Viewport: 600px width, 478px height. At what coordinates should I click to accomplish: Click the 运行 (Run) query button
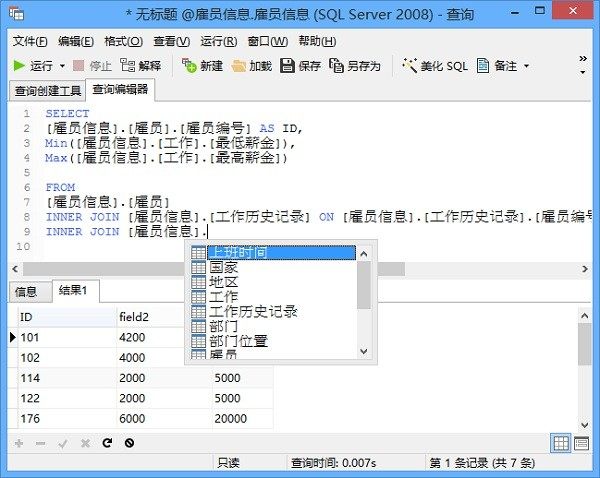(x=33, y=66)
